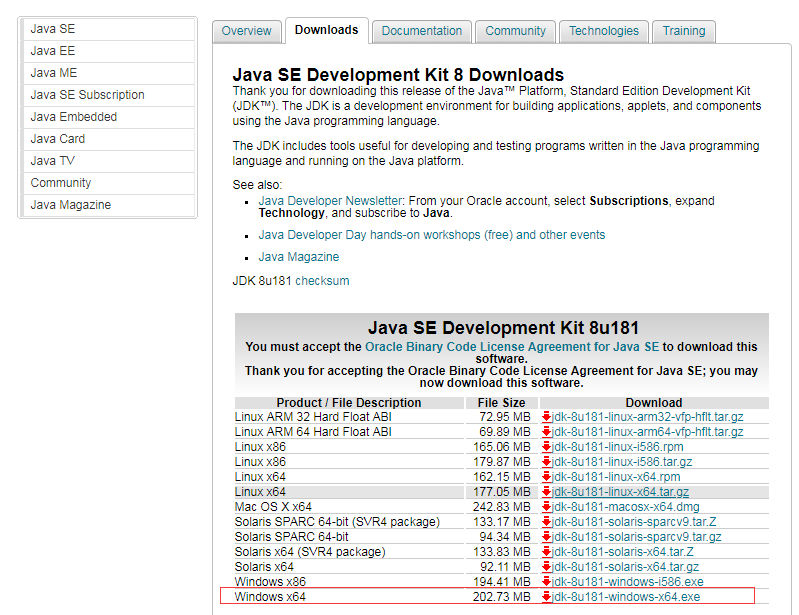The width and height of the screenshot is (799, 615).
Task: Select Java Embedded in the sidebar
Action: pos(108,117)
